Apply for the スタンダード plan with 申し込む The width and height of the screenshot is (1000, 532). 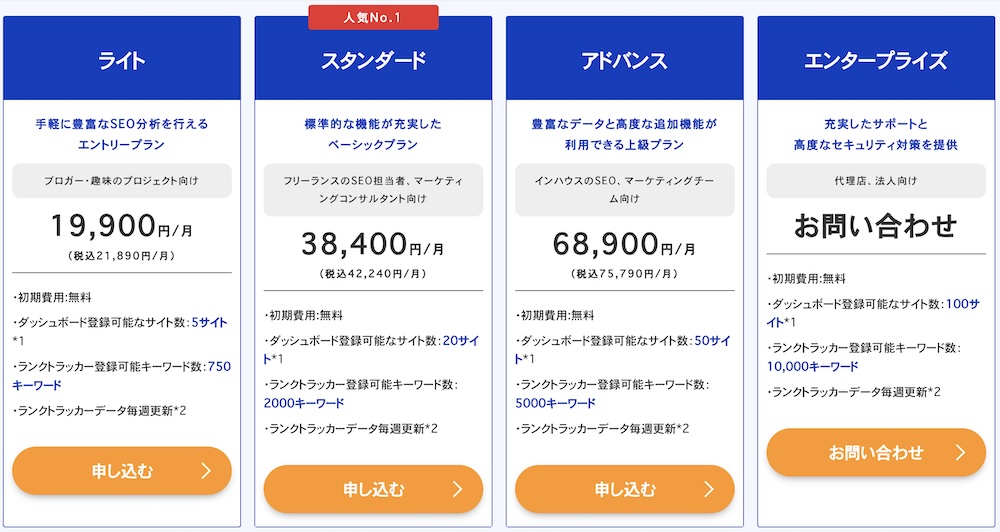[373, 489]
